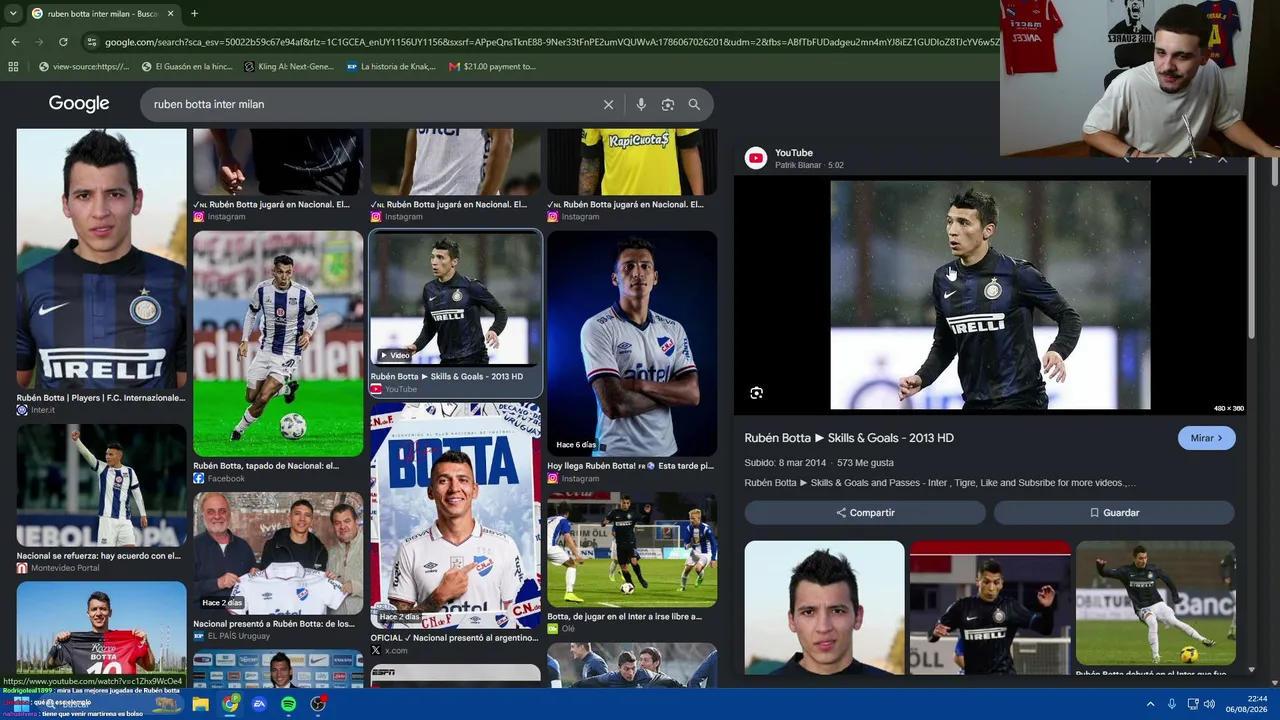Open EL PAÍS Uruguay Nacional presentó result
The height and width of the screenshot is (720, 1280).
tap(278, 553)
